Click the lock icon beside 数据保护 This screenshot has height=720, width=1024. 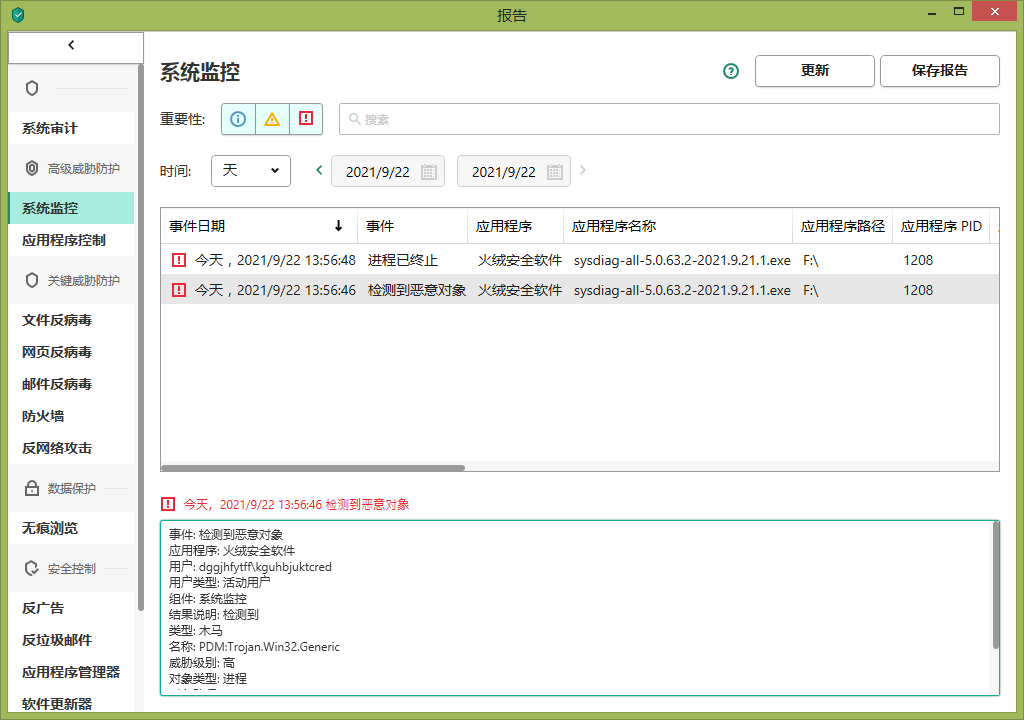pyautogui.click(x=30, y=488)
